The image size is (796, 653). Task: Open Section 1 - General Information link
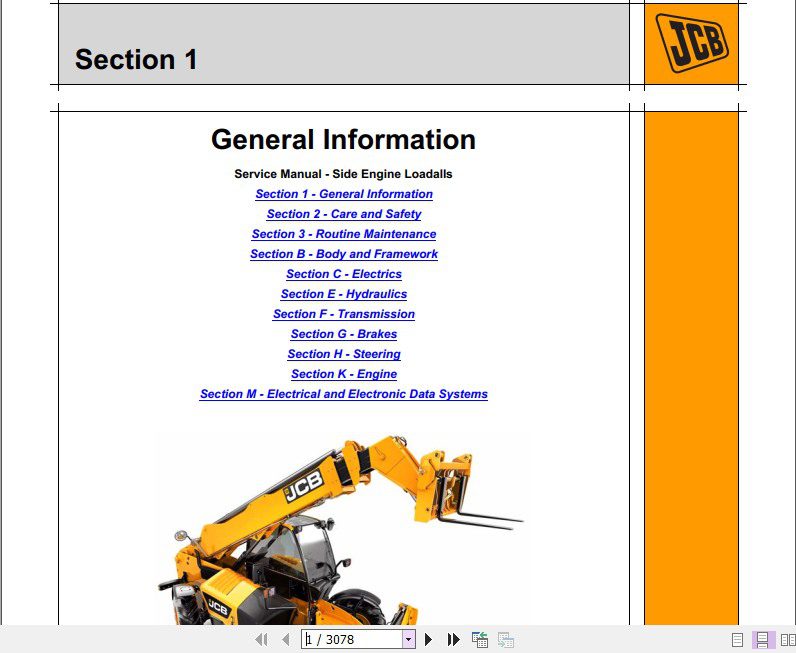tap(344, 194)
